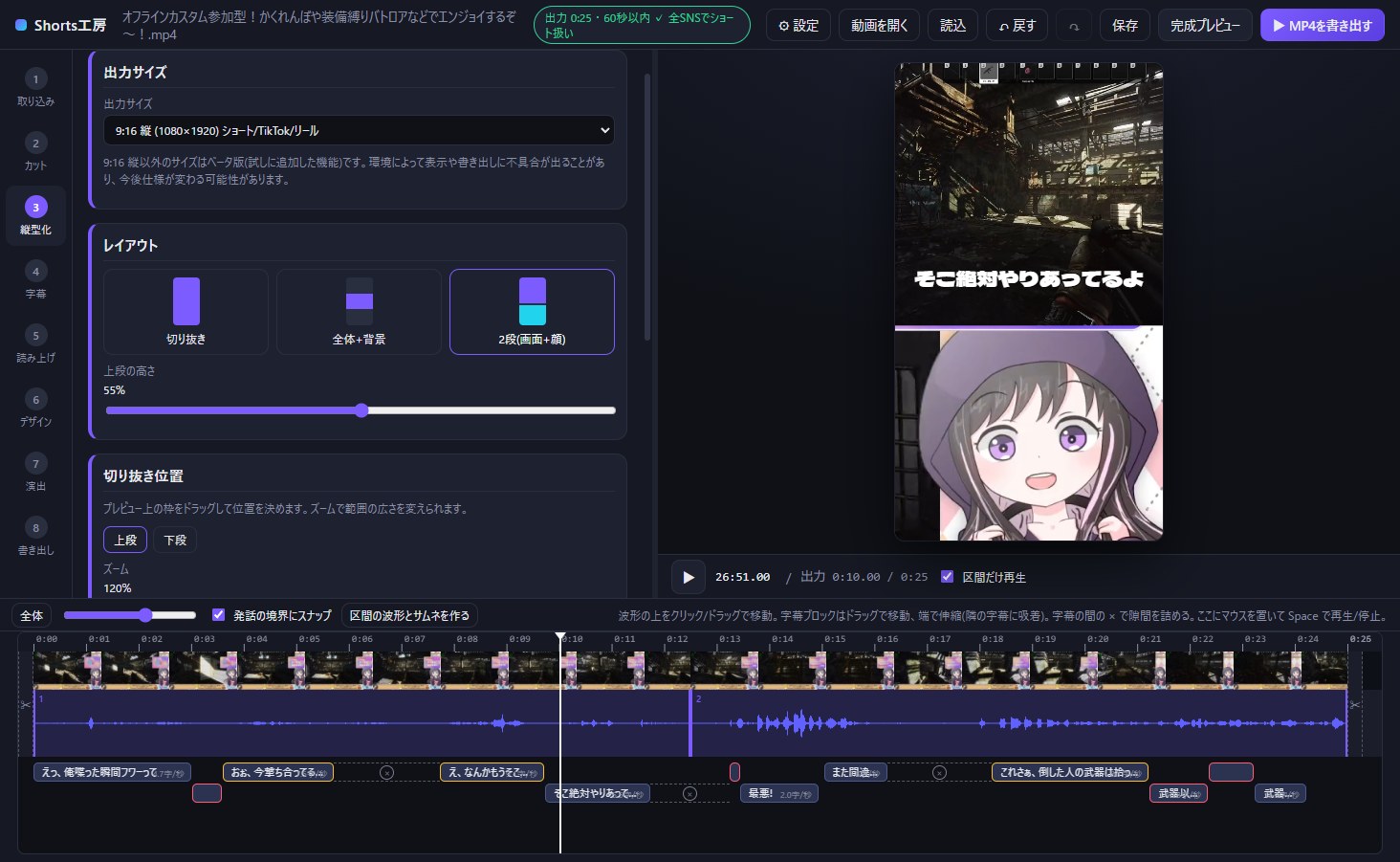This screenshot has height=862, width=1400.
Task: Play the preview video
Action: click(688, 577)
